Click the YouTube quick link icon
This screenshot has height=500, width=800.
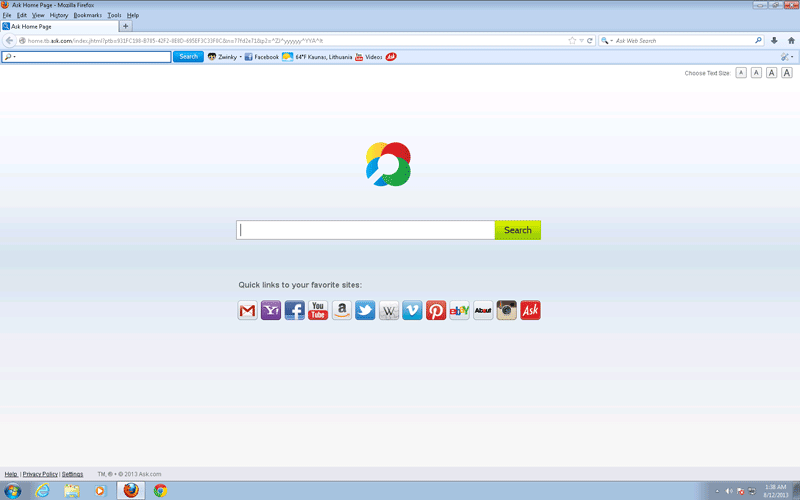318,311
